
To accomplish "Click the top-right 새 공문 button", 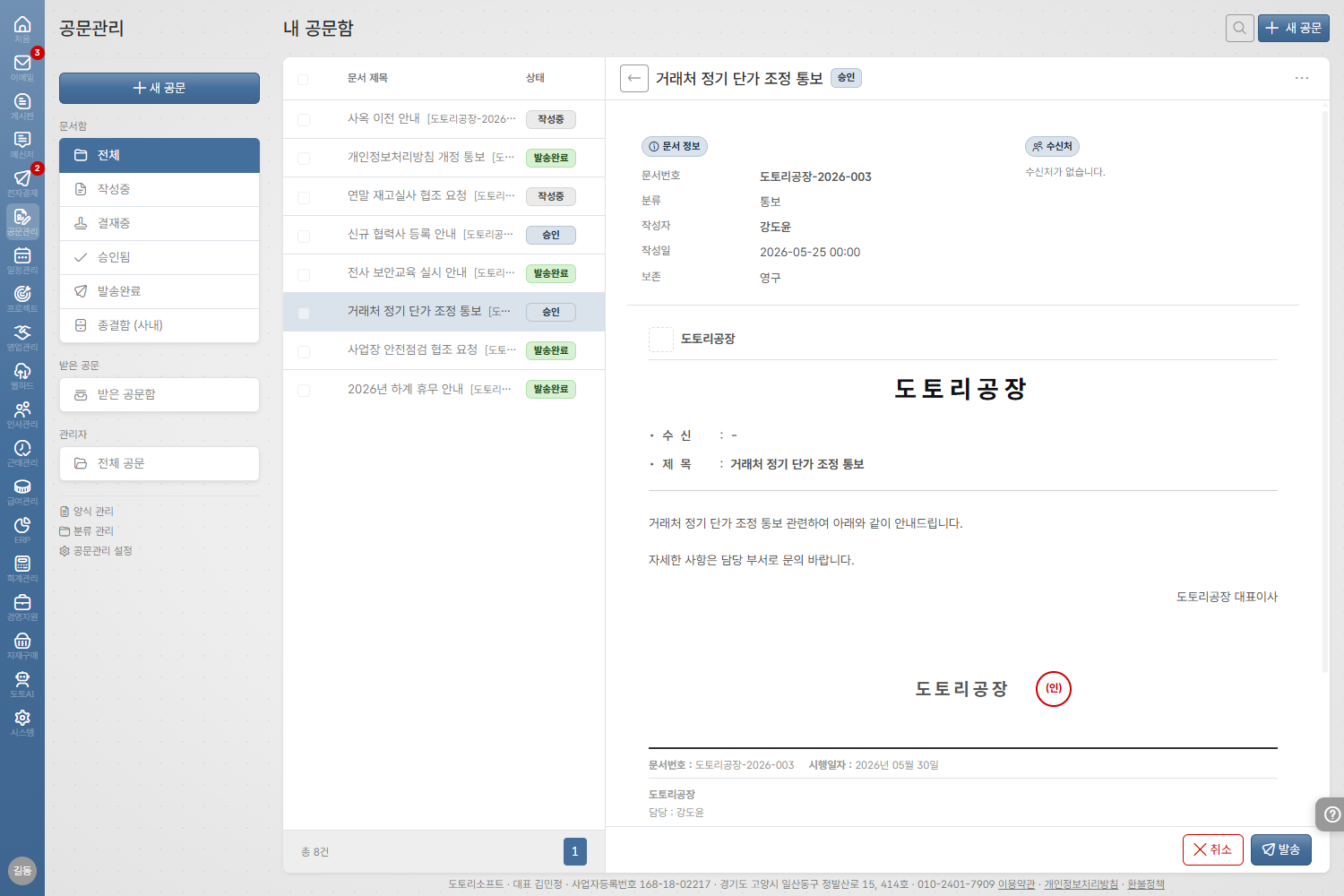I will click(1294, 28).
